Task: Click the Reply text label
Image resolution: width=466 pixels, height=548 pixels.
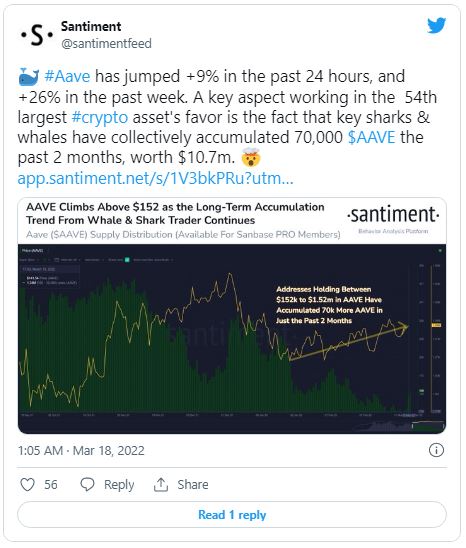Action: [119, 485]
